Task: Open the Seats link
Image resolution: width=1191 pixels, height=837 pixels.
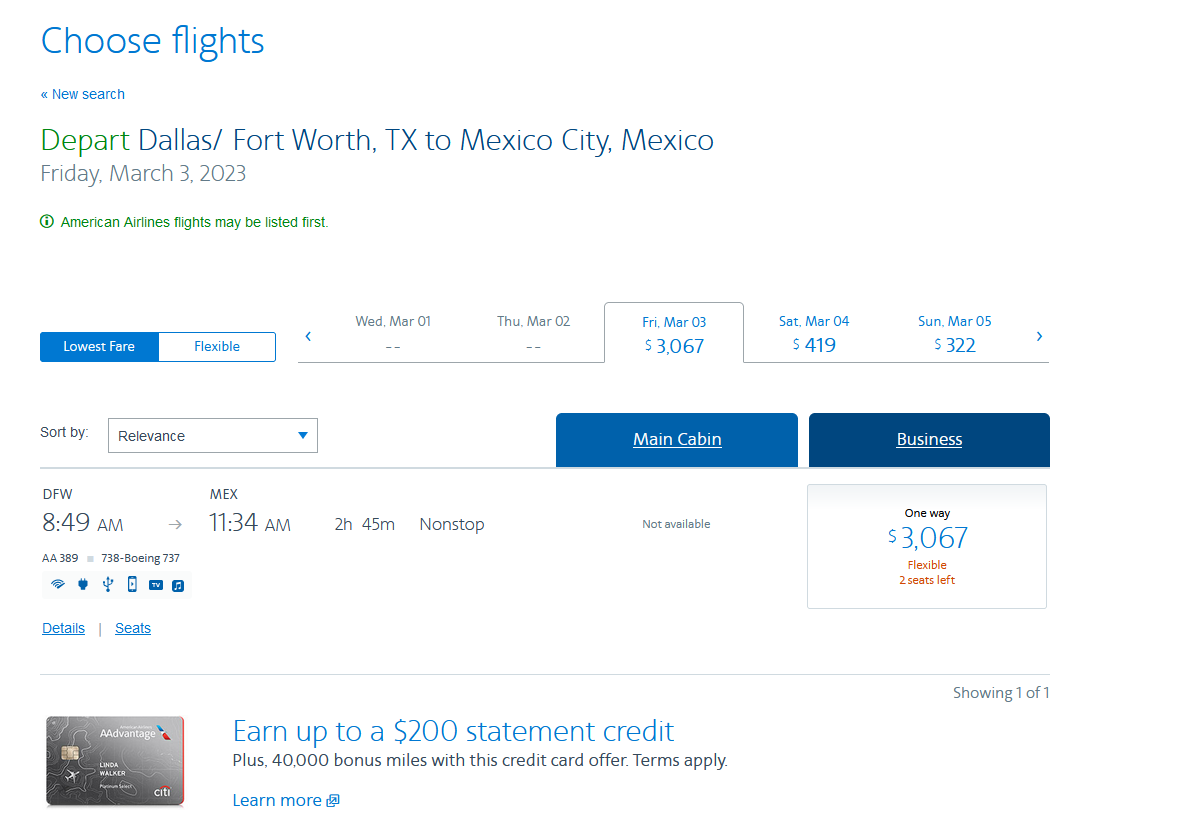Action: (x=133, y=629)
